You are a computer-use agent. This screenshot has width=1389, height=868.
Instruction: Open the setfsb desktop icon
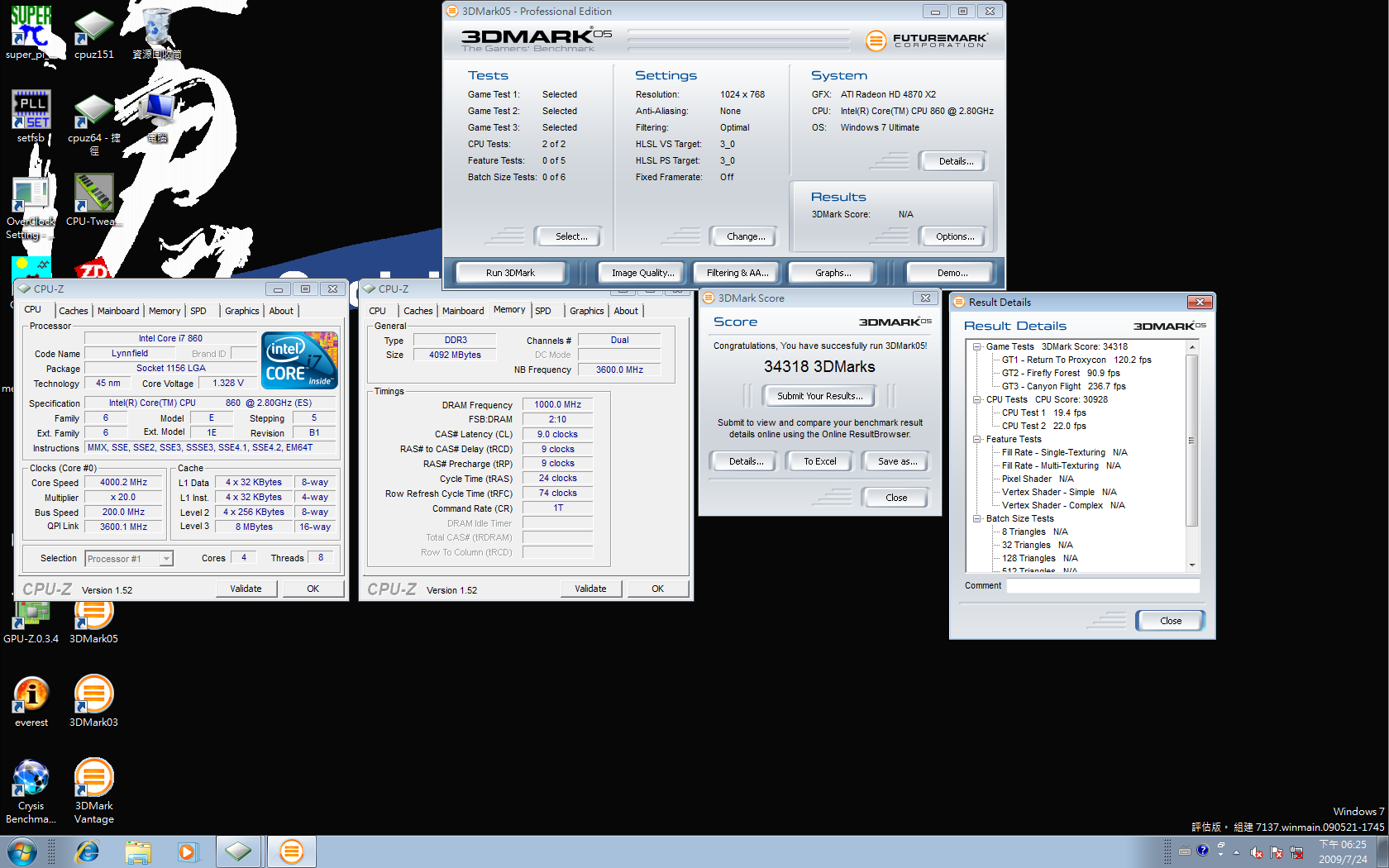31,112
